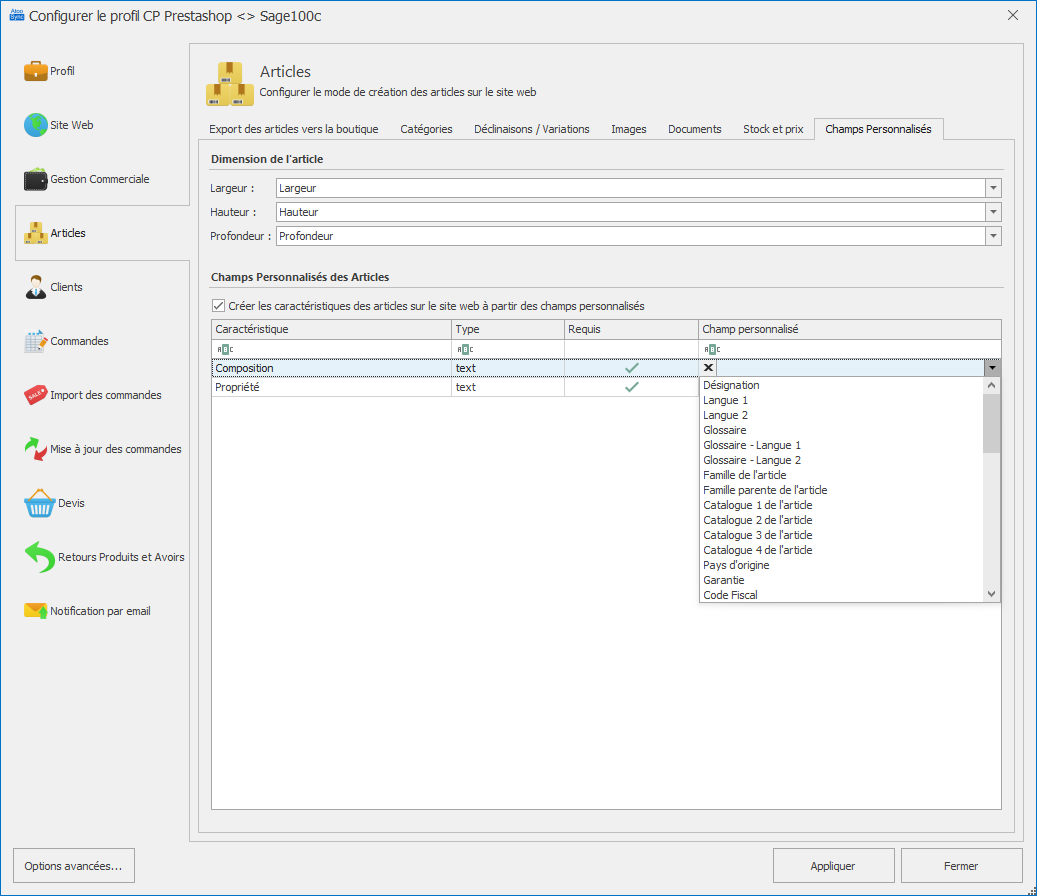Open the Déclinaisons / Variations tab
Viewport: 1037px width, 896px height.
coord(532,129)
